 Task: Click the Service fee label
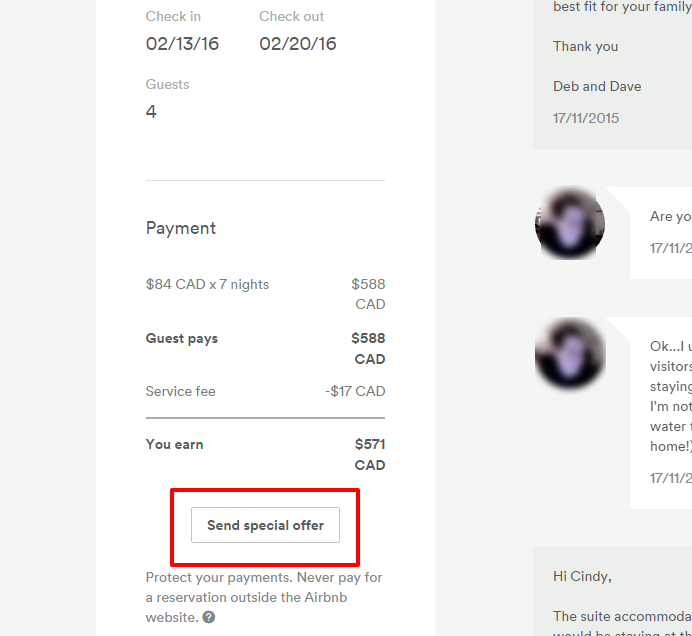[180, 391]
